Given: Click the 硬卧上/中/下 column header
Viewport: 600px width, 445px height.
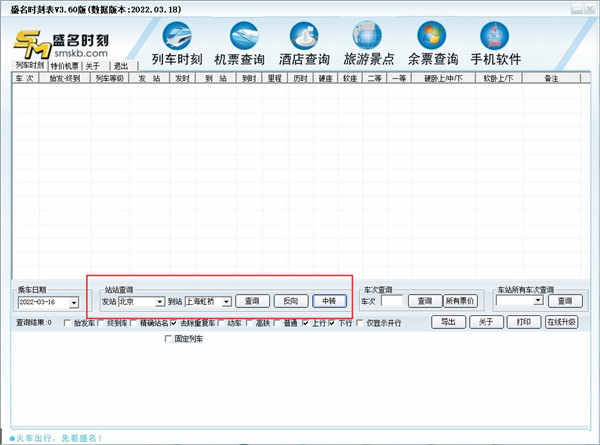Looking at the screenshot, I should 443,78.
